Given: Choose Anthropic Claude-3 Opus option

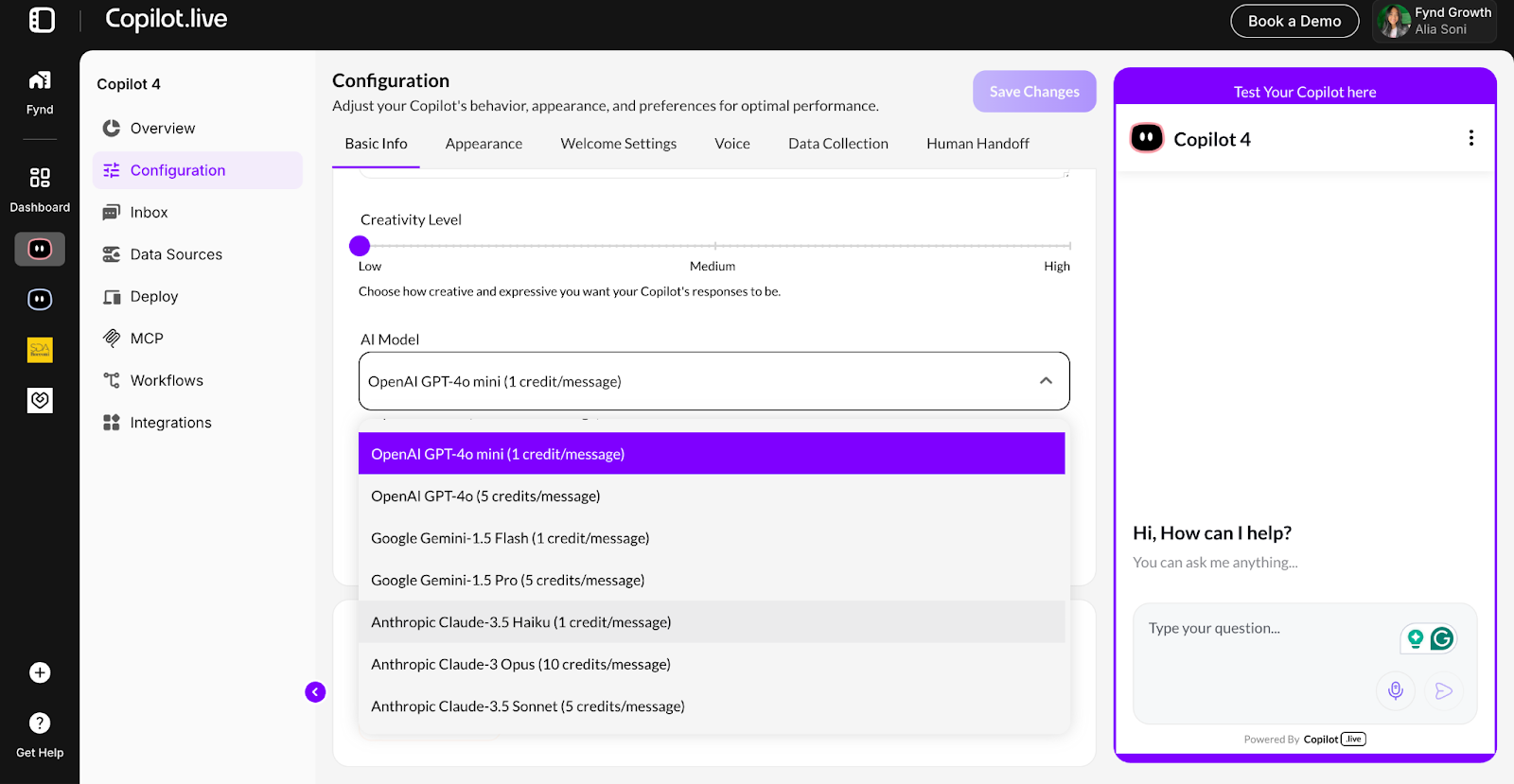Looking at the screenshot, I should 712,664.
